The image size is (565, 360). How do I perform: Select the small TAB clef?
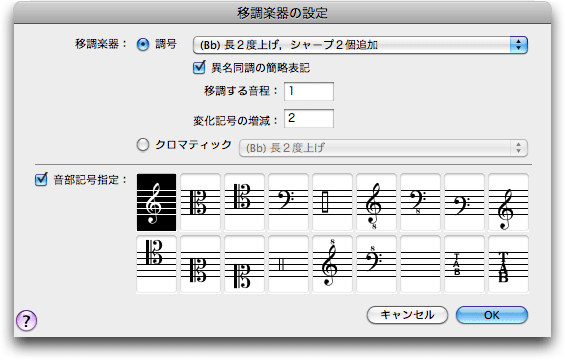click(464, 264)
